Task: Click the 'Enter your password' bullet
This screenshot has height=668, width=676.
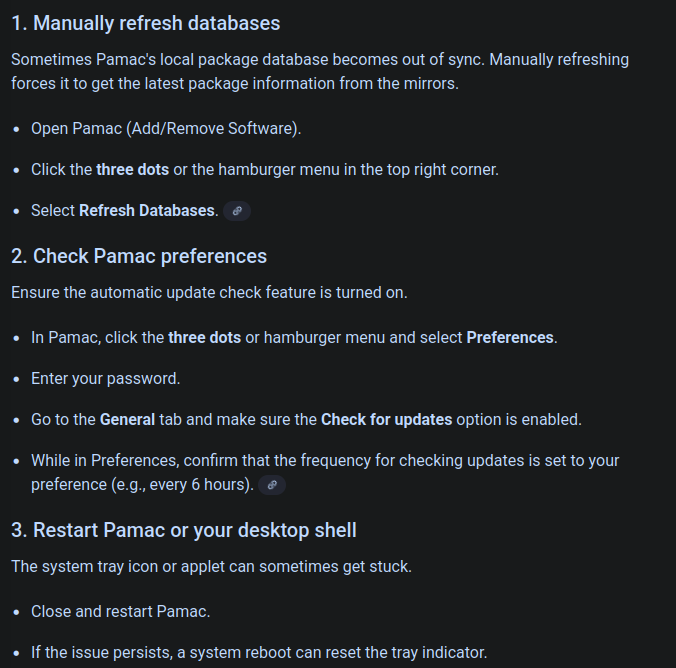Action: [105, 379]
